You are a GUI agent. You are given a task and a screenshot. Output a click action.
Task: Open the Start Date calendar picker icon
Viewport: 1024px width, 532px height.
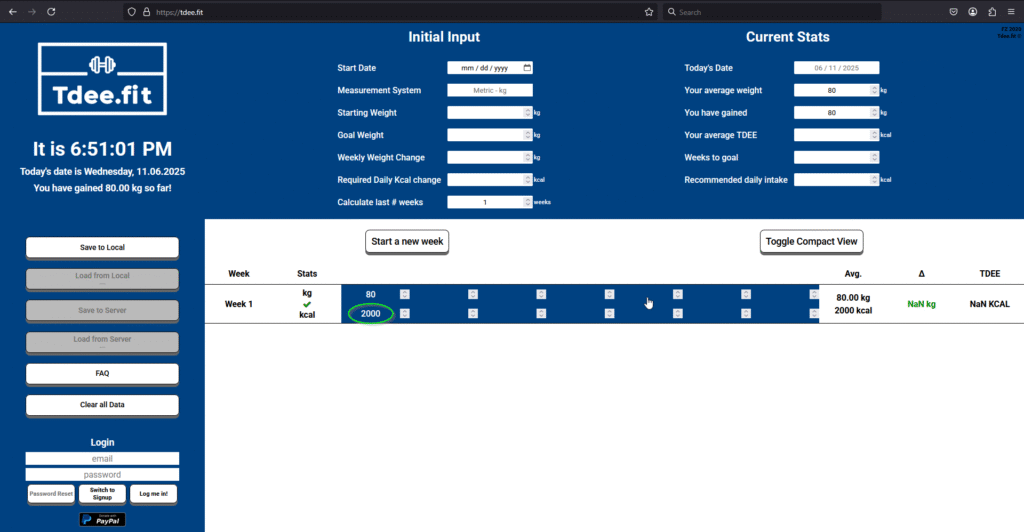point(527,68)
